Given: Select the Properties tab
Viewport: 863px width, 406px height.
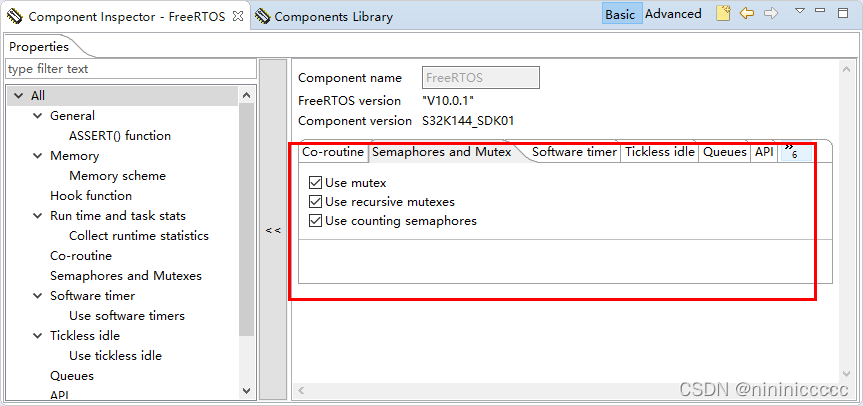Looking at the screenshot, I should 39,47.
